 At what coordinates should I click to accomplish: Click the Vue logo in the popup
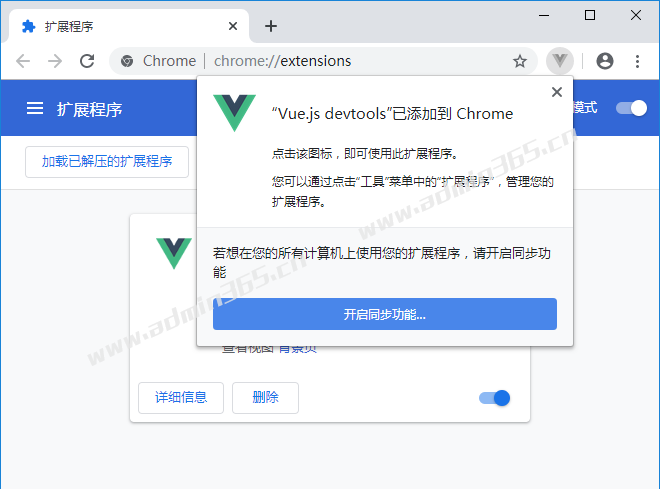(x=234, y=113)
